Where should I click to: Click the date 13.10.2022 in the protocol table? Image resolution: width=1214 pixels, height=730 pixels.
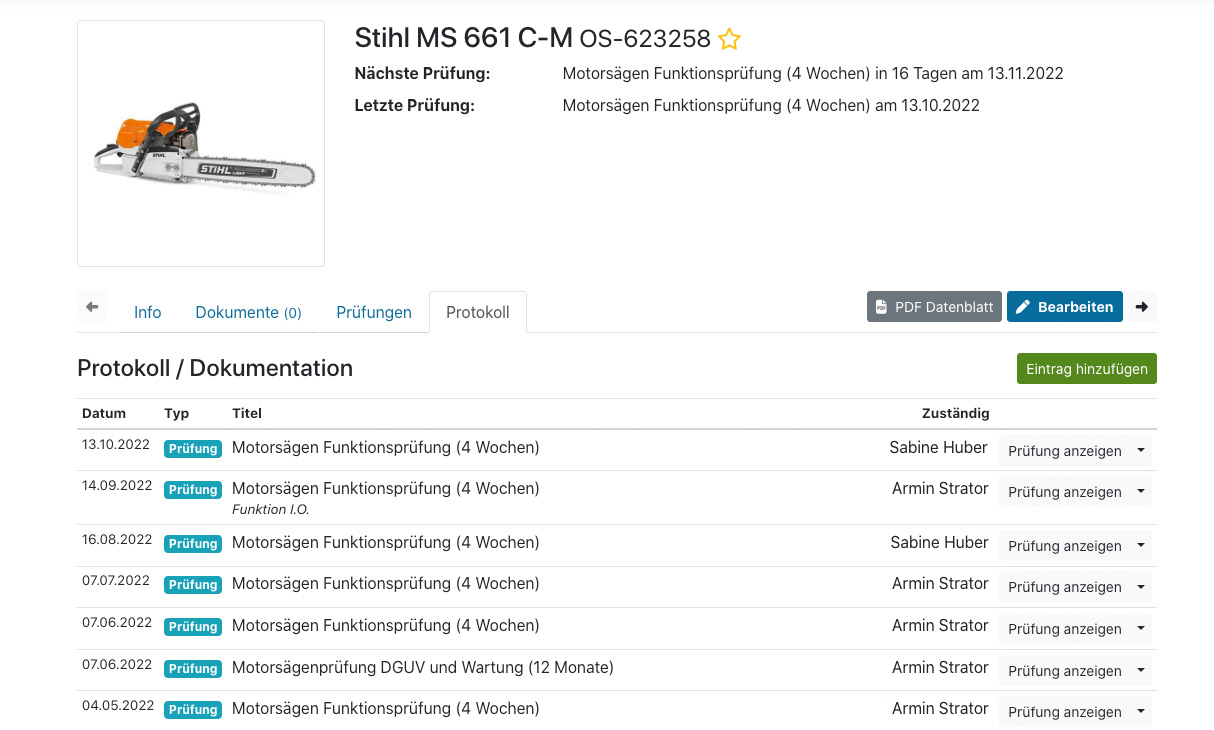117,445
